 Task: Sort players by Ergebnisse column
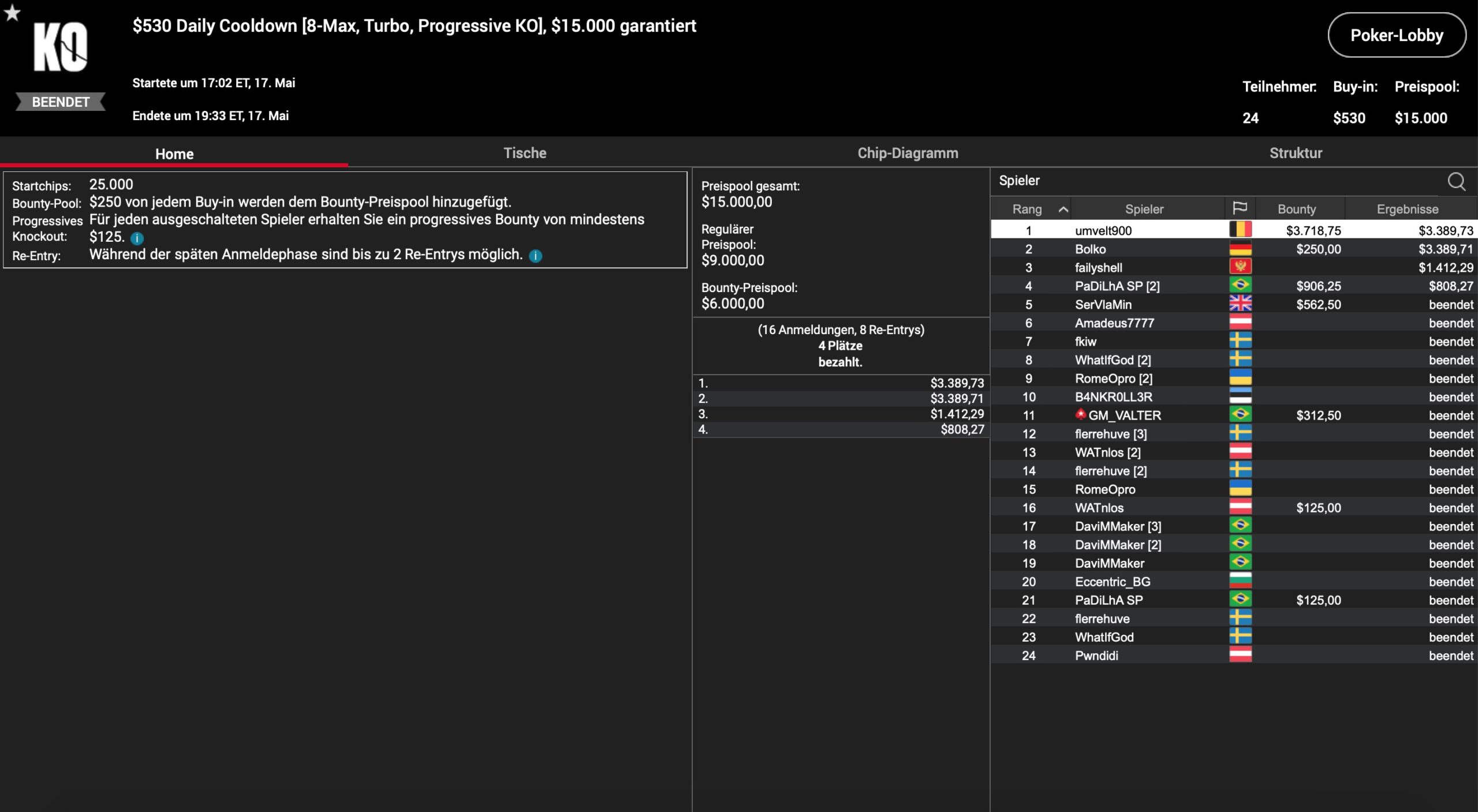[x=1407, y=209]
